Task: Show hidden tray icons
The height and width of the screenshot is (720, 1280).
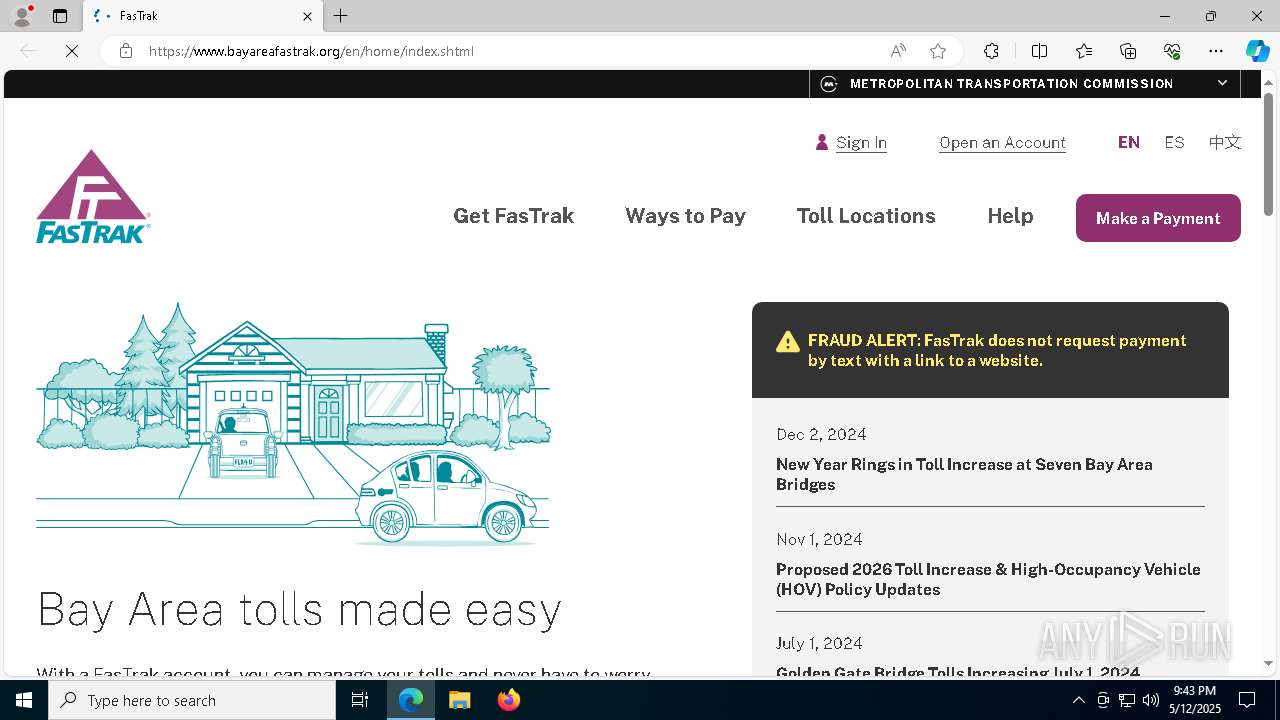Action: 1078,700
